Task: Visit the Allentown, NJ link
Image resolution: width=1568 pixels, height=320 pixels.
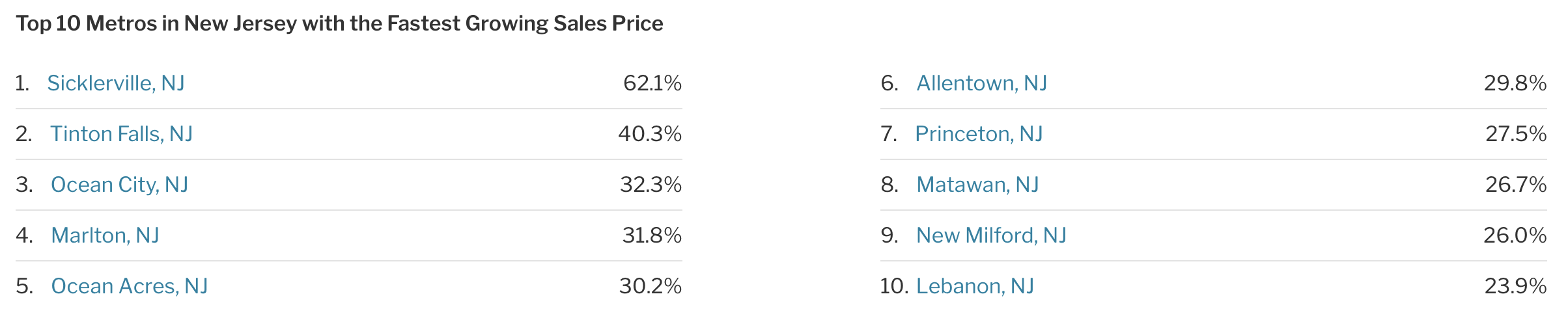Action: click(981, 83)
